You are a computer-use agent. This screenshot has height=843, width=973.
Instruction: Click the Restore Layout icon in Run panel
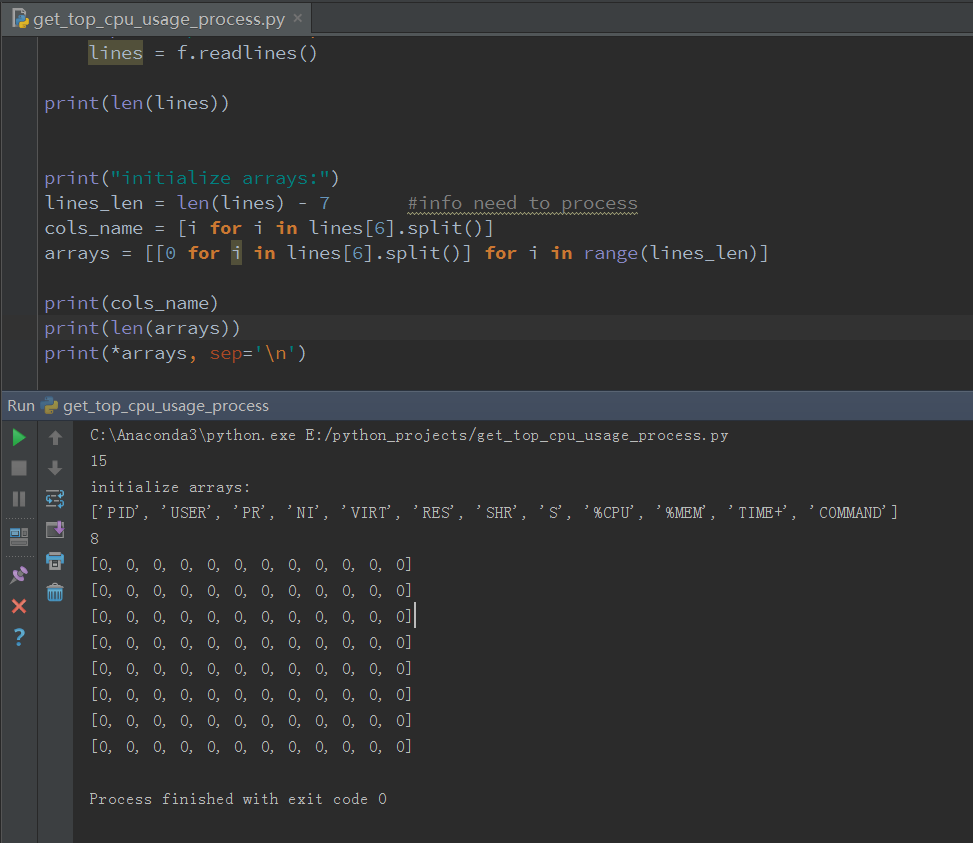(x=19, y=537)
